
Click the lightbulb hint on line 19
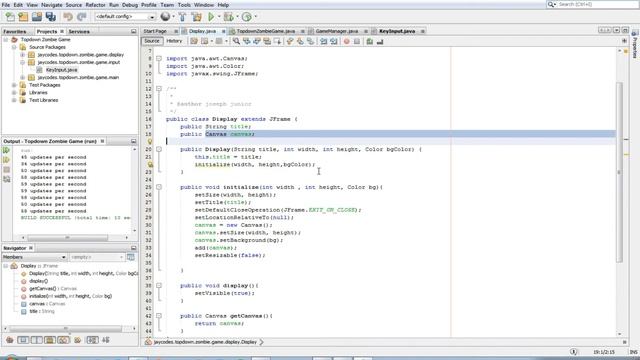point(150,142)
